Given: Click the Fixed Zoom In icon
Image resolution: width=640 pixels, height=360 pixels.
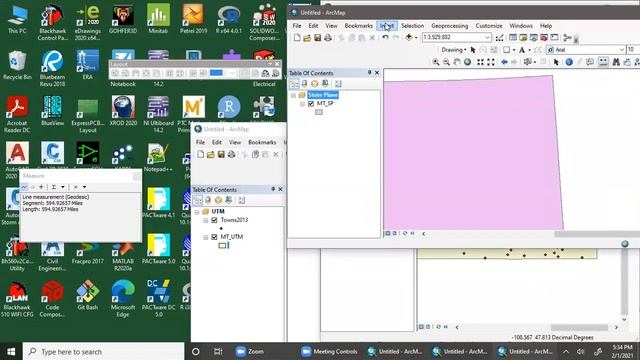Looking at the screenshot, I should (x=480, y=62).
